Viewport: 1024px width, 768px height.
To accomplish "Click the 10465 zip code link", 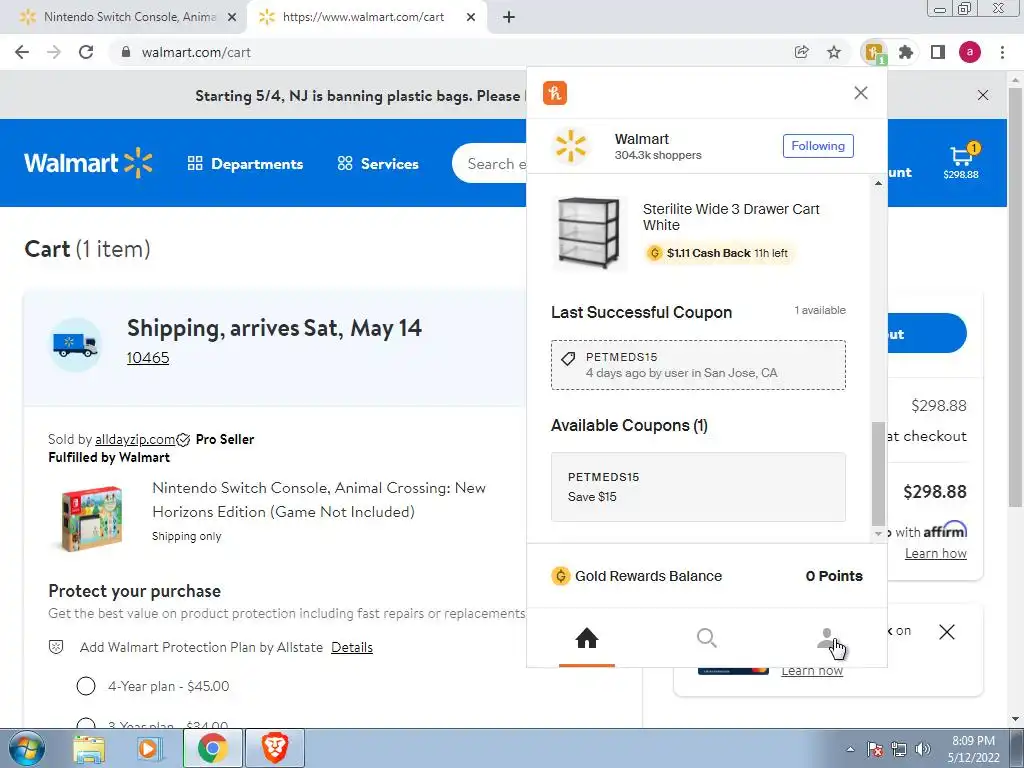I will [148, 358].
